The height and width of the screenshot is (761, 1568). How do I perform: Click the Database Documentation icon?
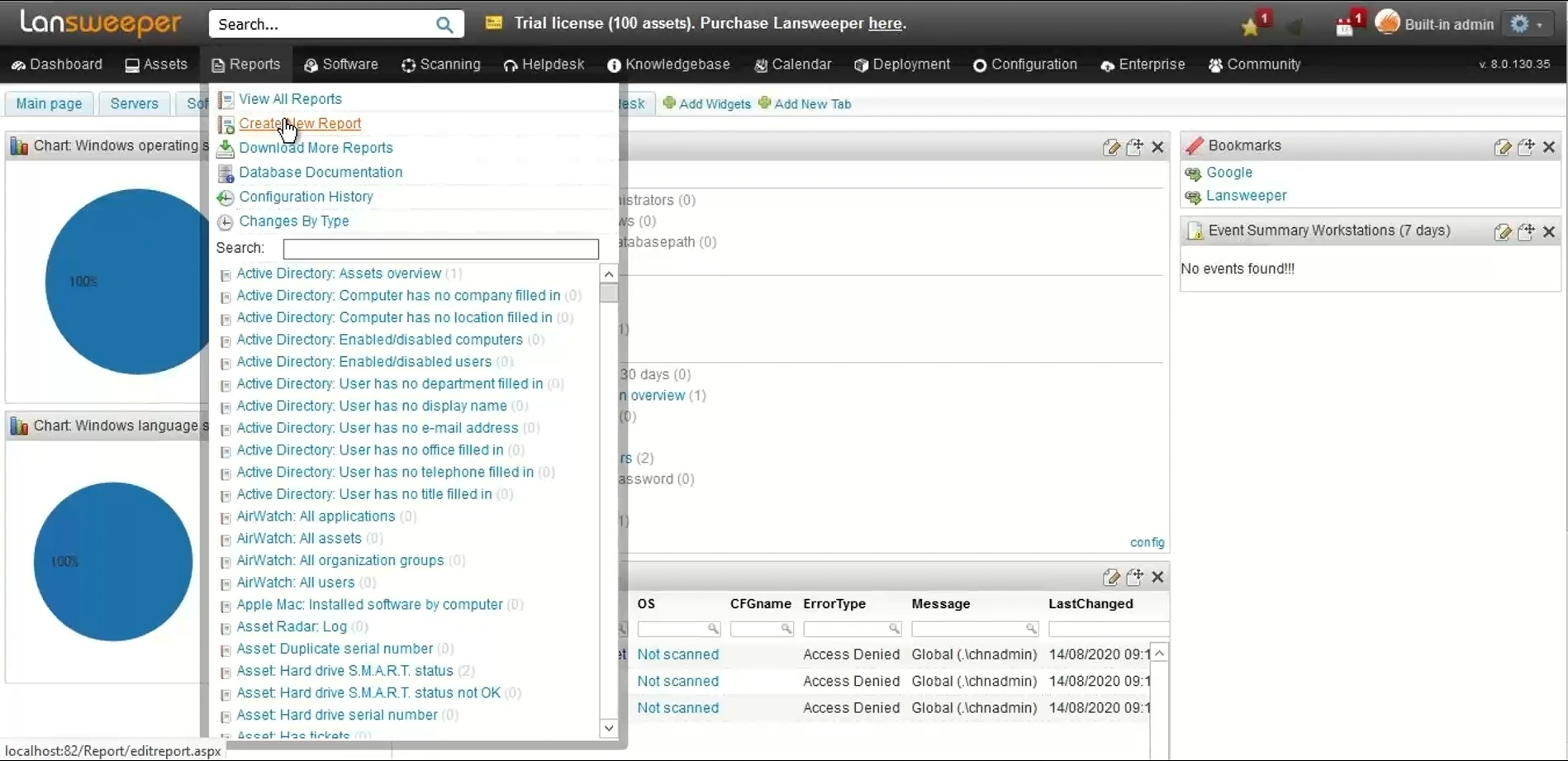tap(226, 174)
